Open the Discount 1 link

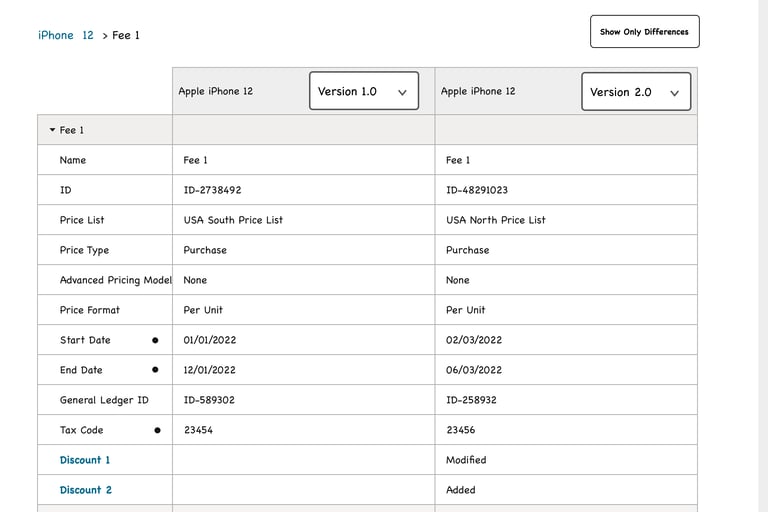tap(85, 460)
